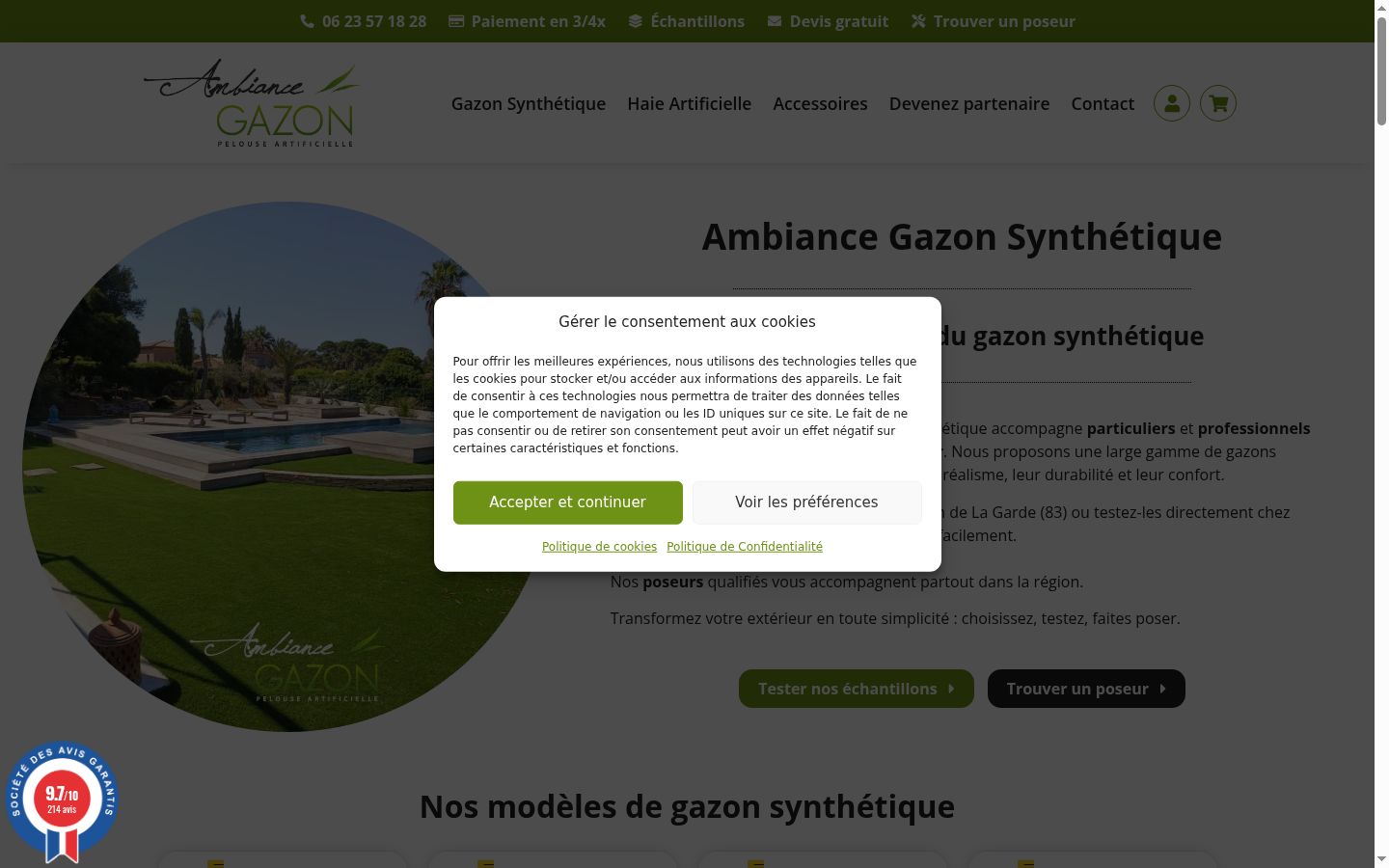Click the Ambiance Gazon header logo
Viewport: 1389px width, 868px height.
(x=252, y=103)
